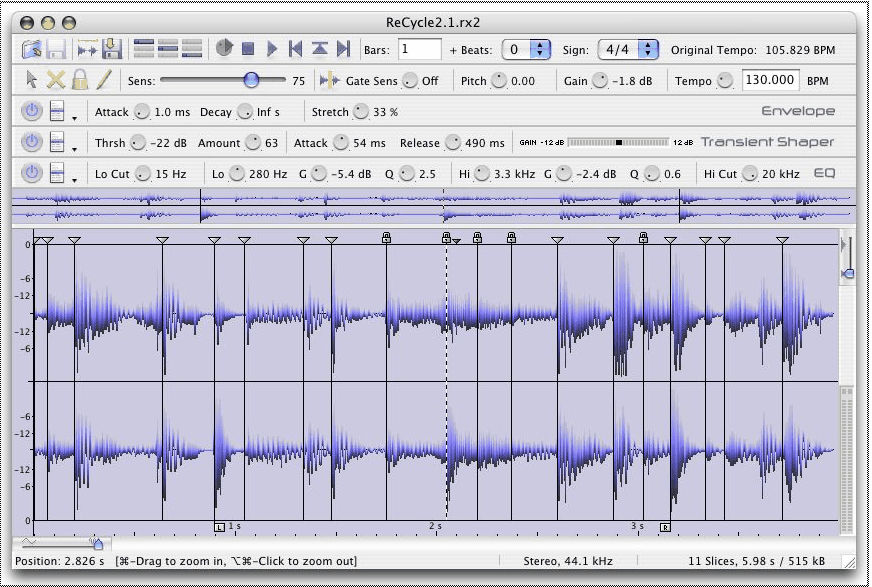872x587 pixels.
Task: Stop playback with the square Stop button
Action: pos(248,49)
